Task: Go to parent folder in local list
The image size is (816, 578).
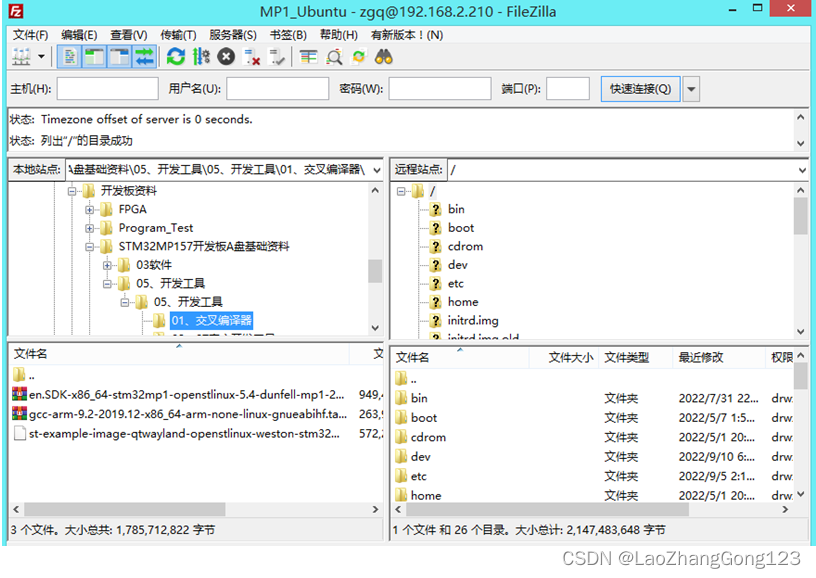Action: click(24, 375)
